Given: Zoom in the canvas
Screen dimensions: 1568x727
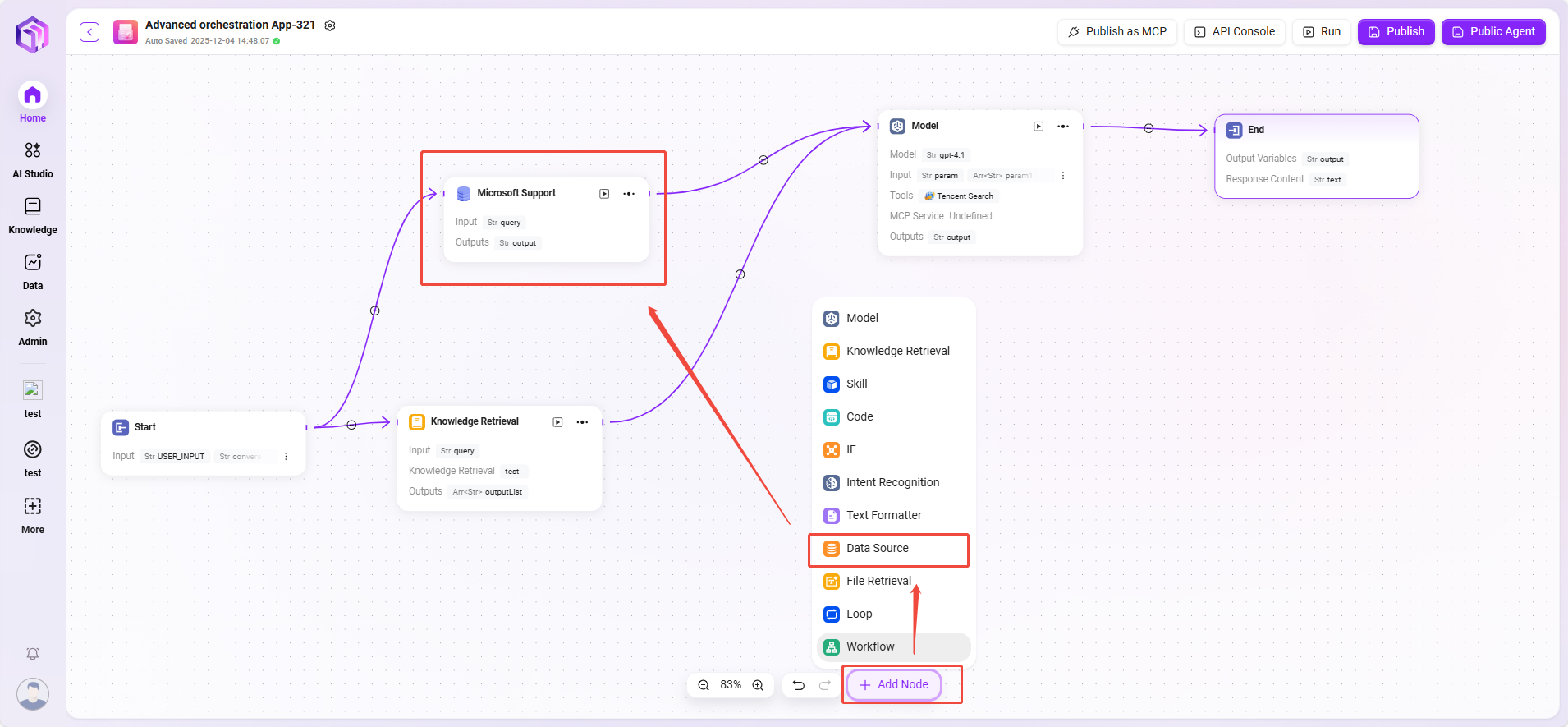Looking at the screenshot, I should click(x=758, y=685).
